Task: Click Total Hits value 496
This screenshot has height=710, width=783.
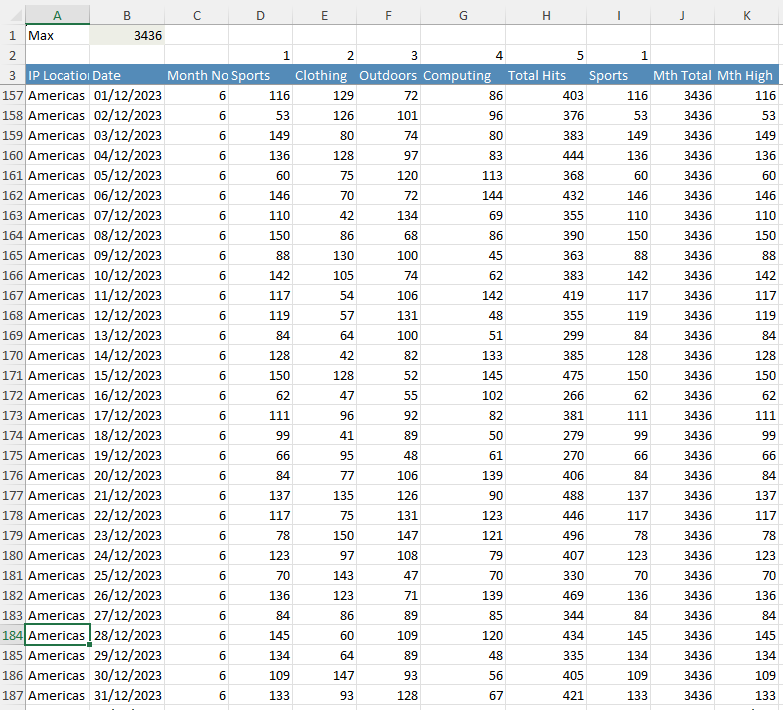Action: coord(546,535)
